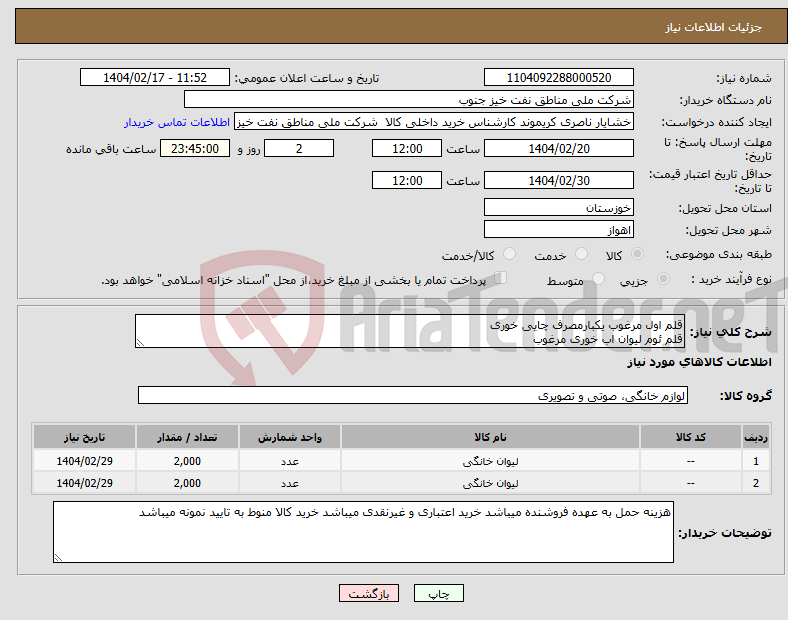Image resolution: width=788 pixels, height=620 pixels.
Task: Click the تاریخ نیاز column header
Action: click(84, 437)
